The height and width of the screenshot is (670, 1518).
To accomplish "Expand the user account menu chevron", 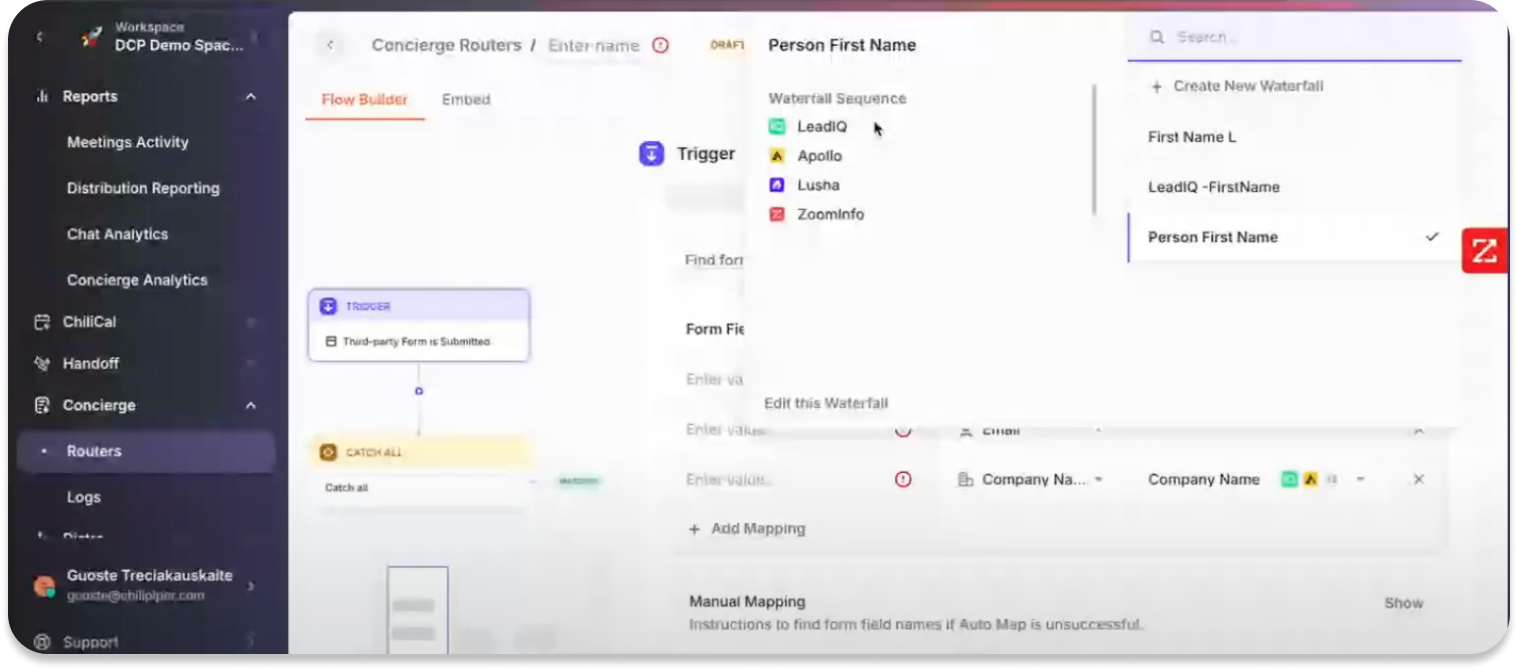I will click(x=250, y=586).
